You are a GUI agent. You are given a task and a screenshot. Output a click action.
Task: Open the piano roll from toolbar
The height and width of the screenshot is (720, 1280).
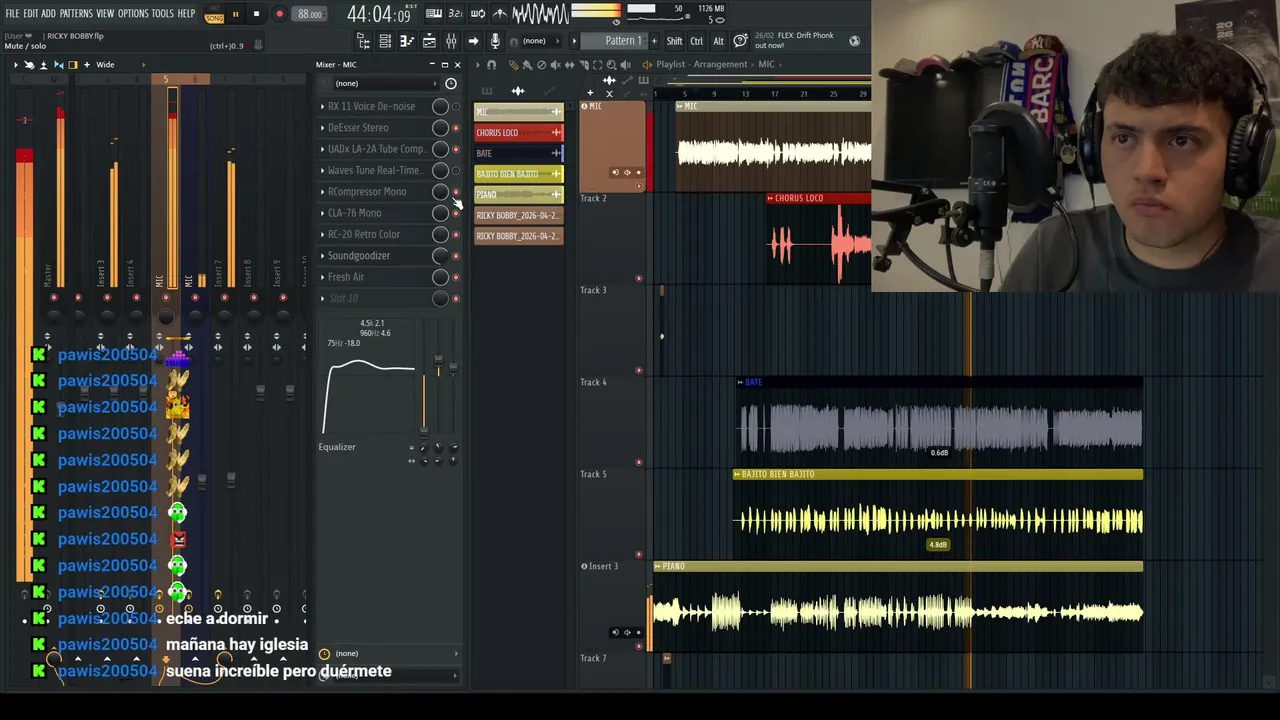[x=407, y=41]
